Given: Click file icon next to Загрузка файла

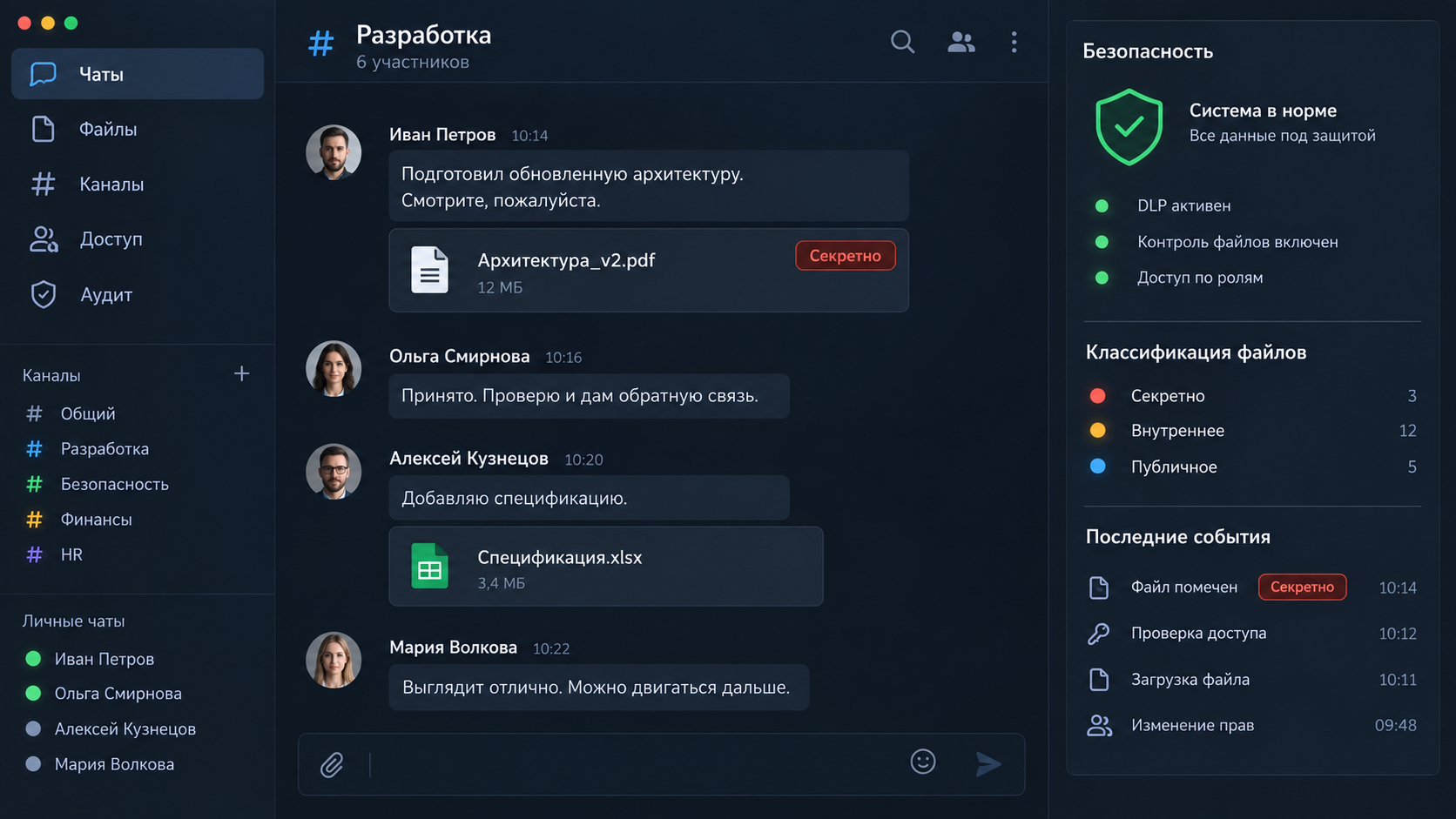Looking at the screenshot, I should pyautogui.click(x=1099, y=680).
